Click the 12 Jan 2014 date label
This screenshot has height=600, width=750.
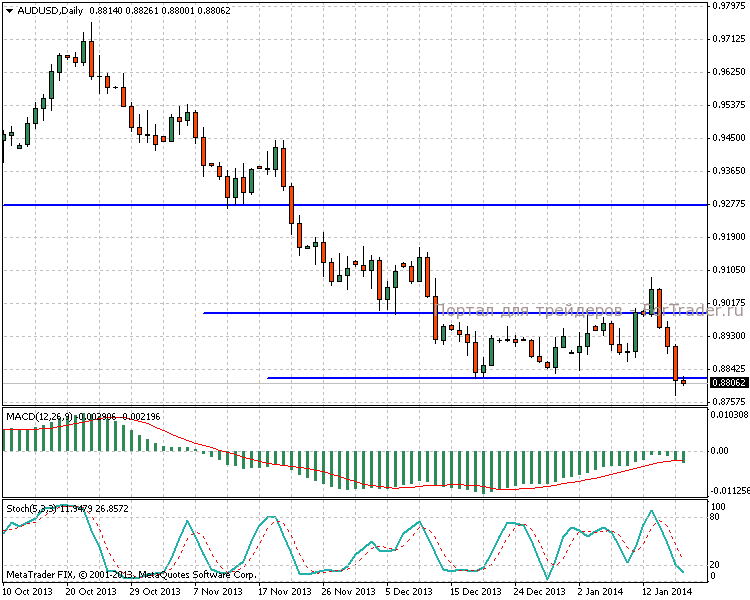click(x=666, y=591)
